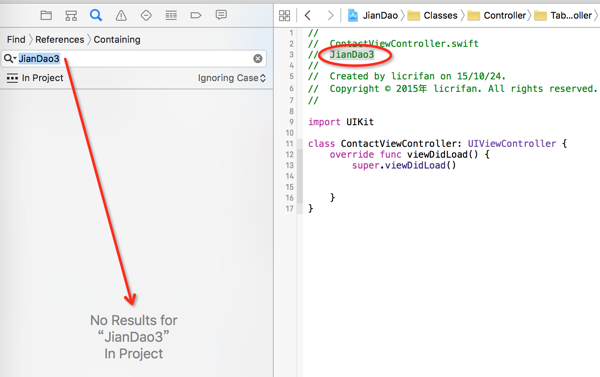Select the Find navigator magnifier icon
600x377 pixels.
click(x=96, y=15)
